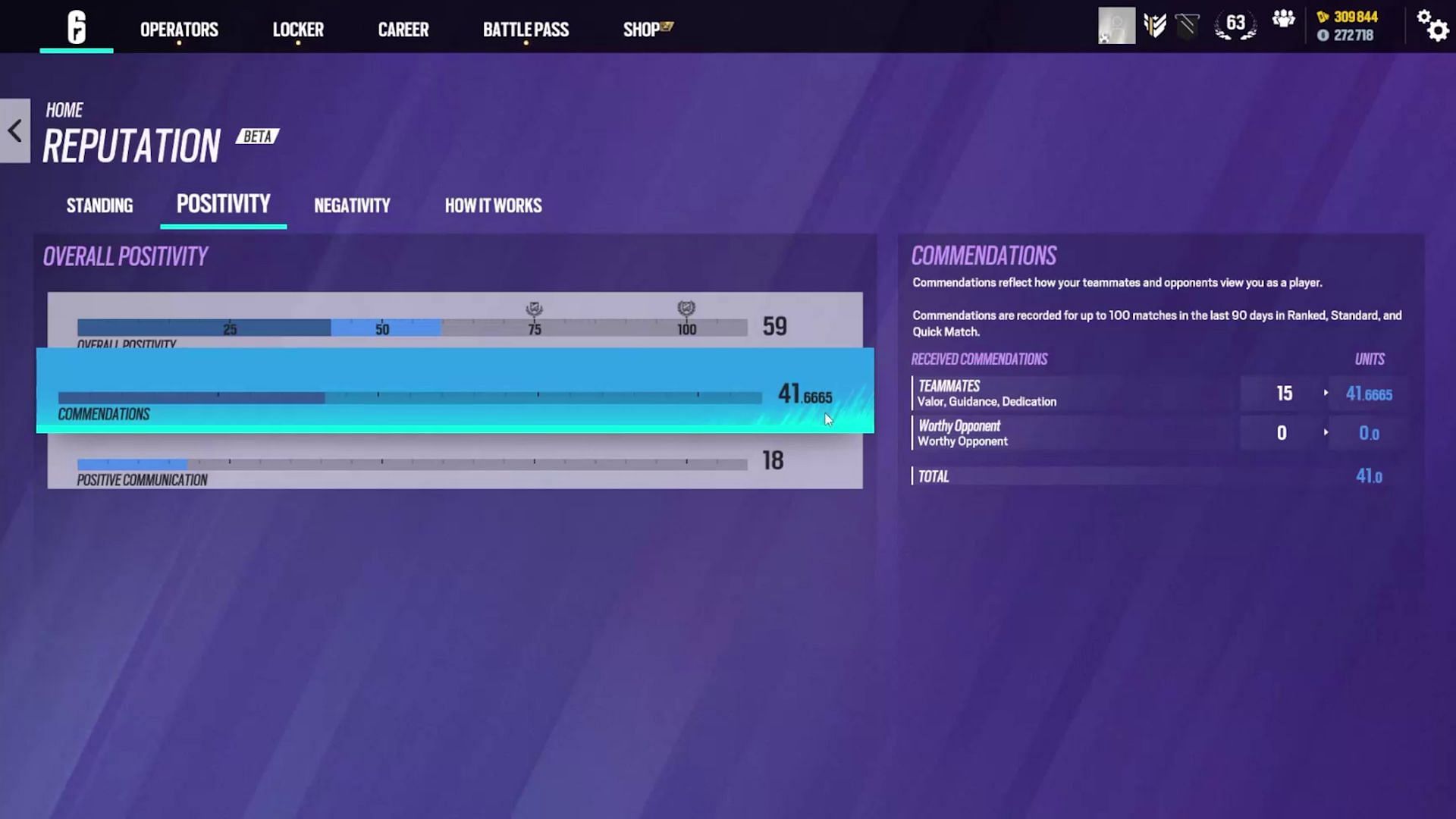Click the Positivity tab
This screenshot has height=819, width=1456.
(223, 205)
